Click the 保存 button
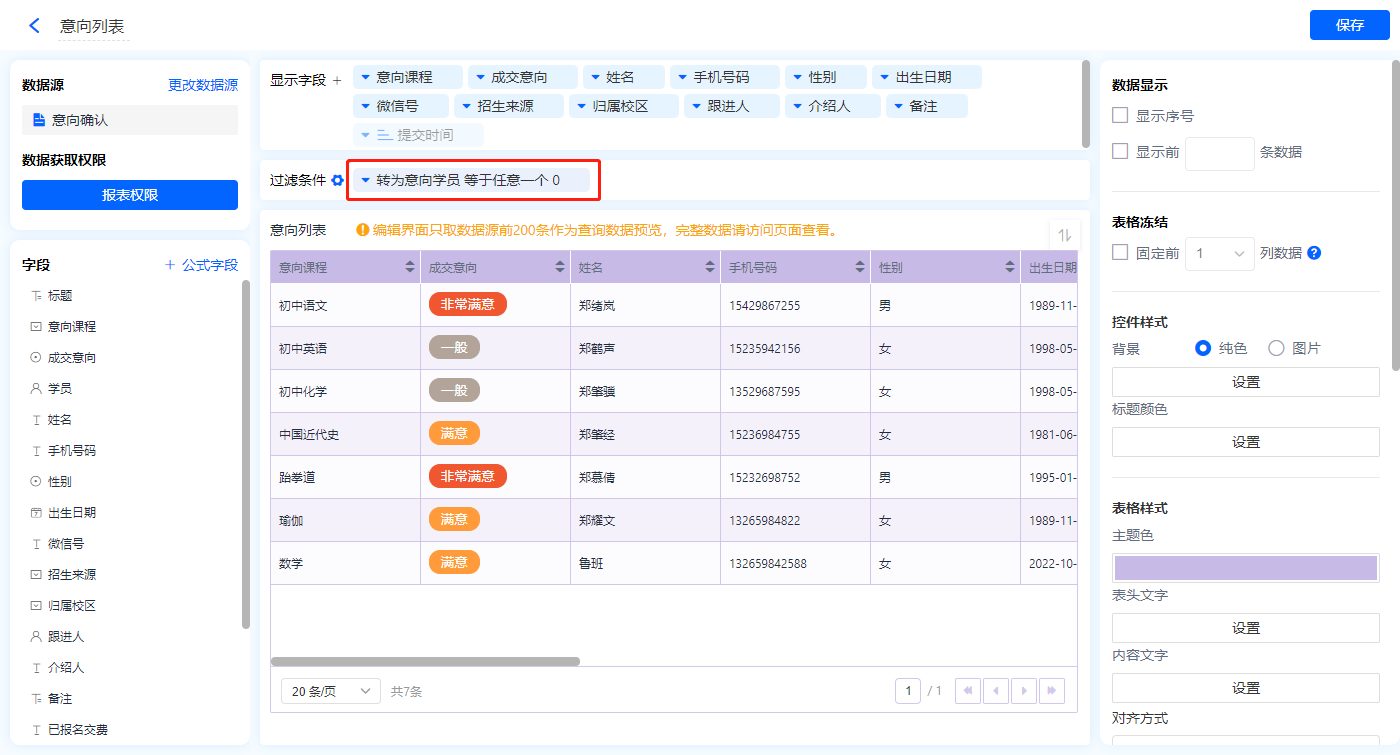Image resolution: width=1400 pixels, height=755 pixels. 1349,25
